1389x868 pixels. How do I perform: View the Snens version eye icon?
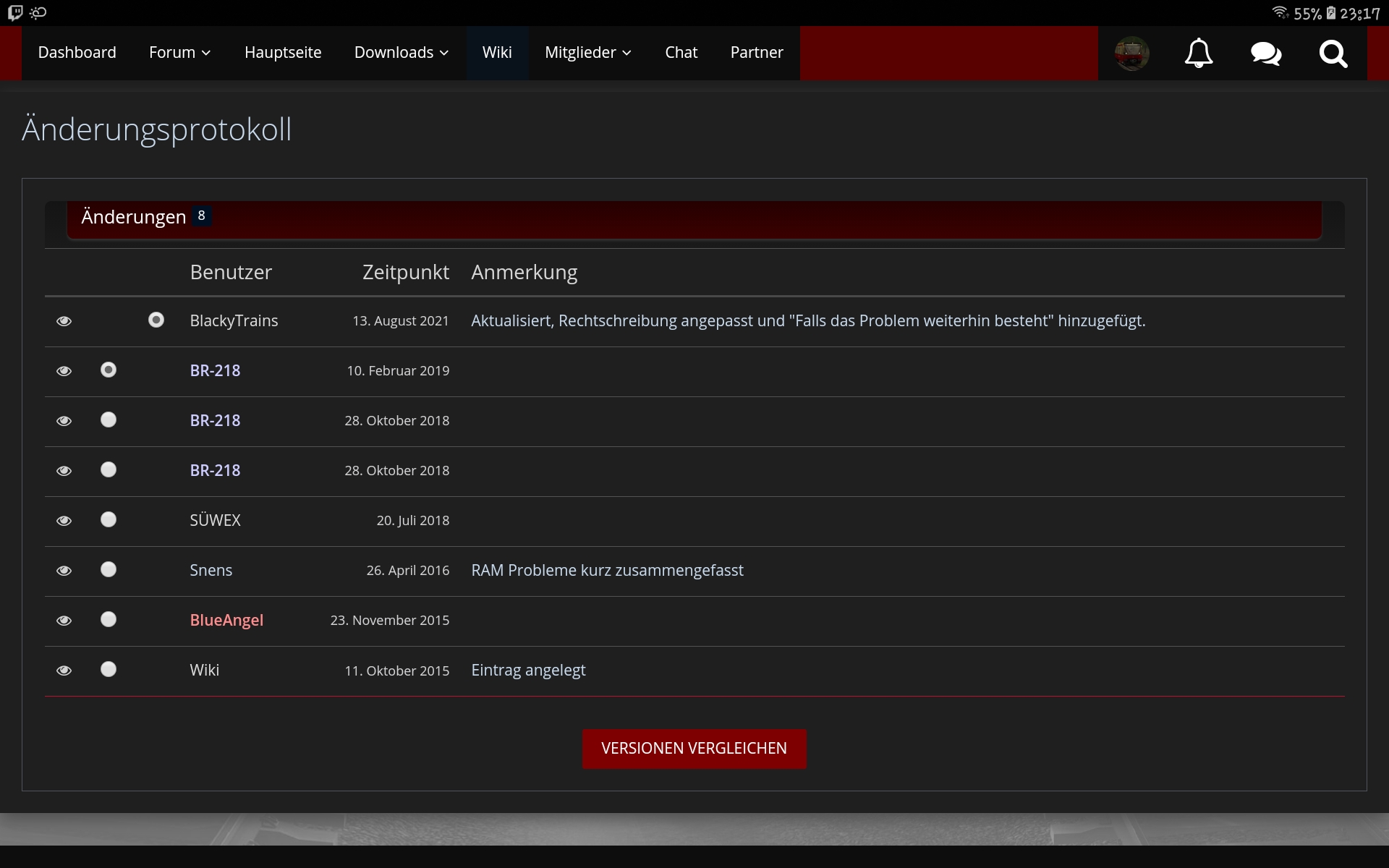[x=64, y=570]
